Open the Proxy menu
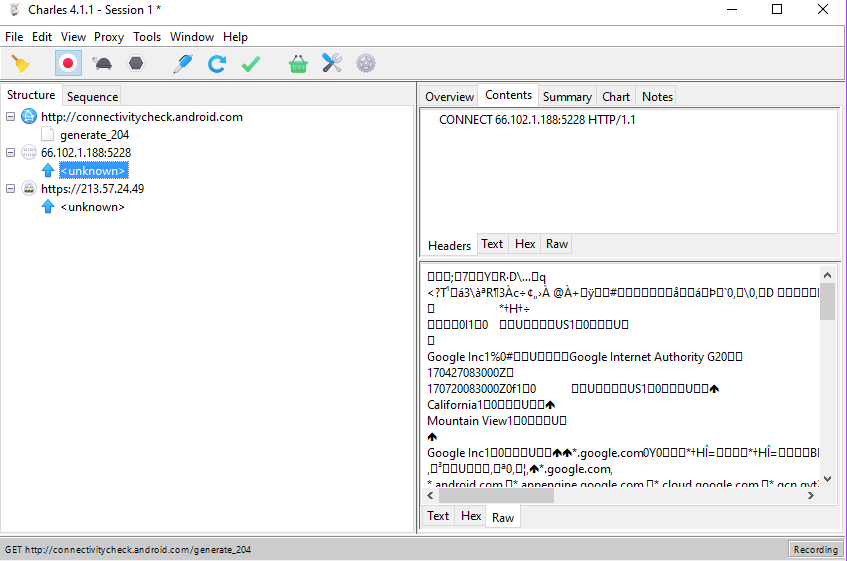The width and height of the screenshot is (847, 561). click(109, 37)
